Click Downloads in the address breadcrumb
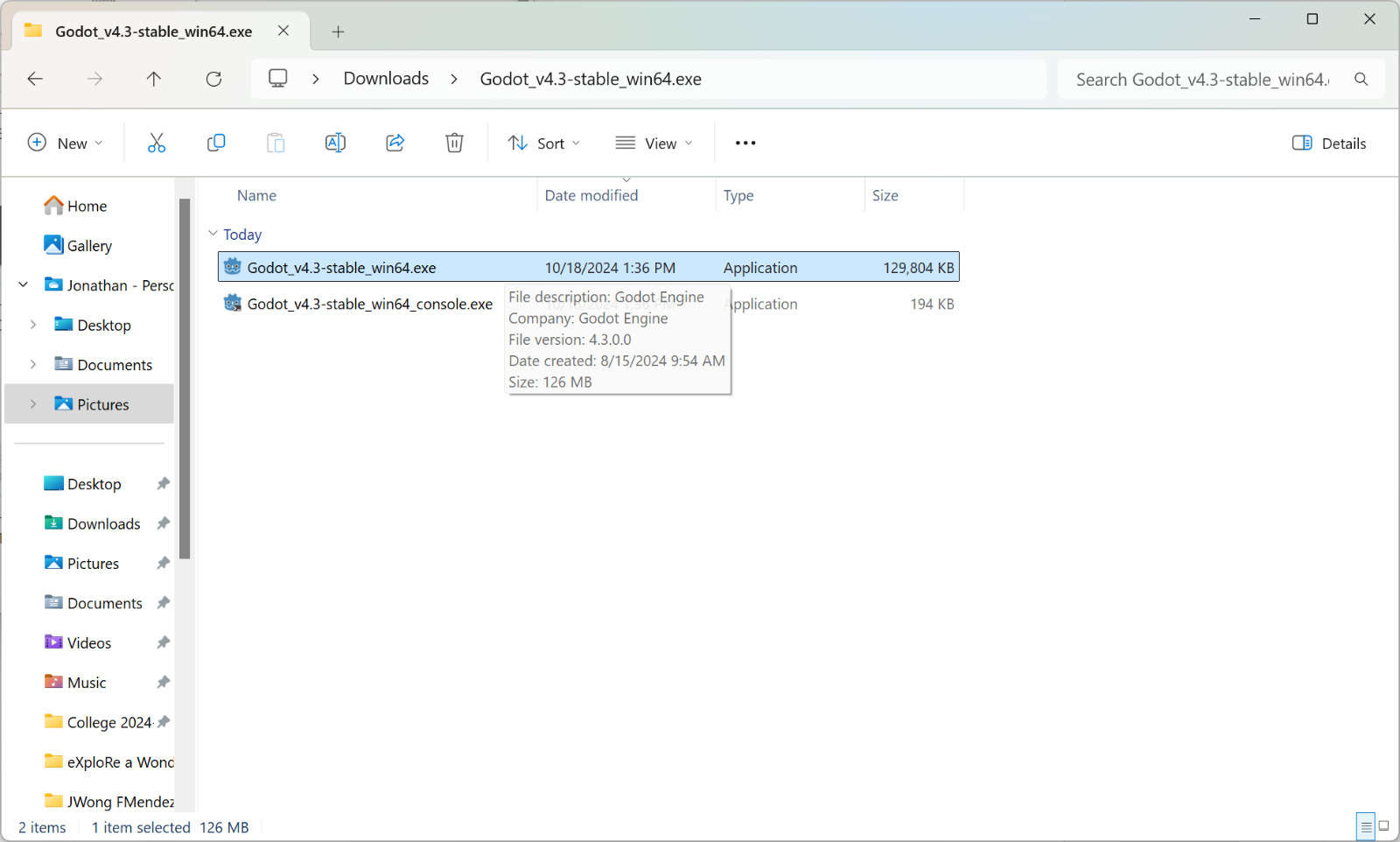 (386, 79)
